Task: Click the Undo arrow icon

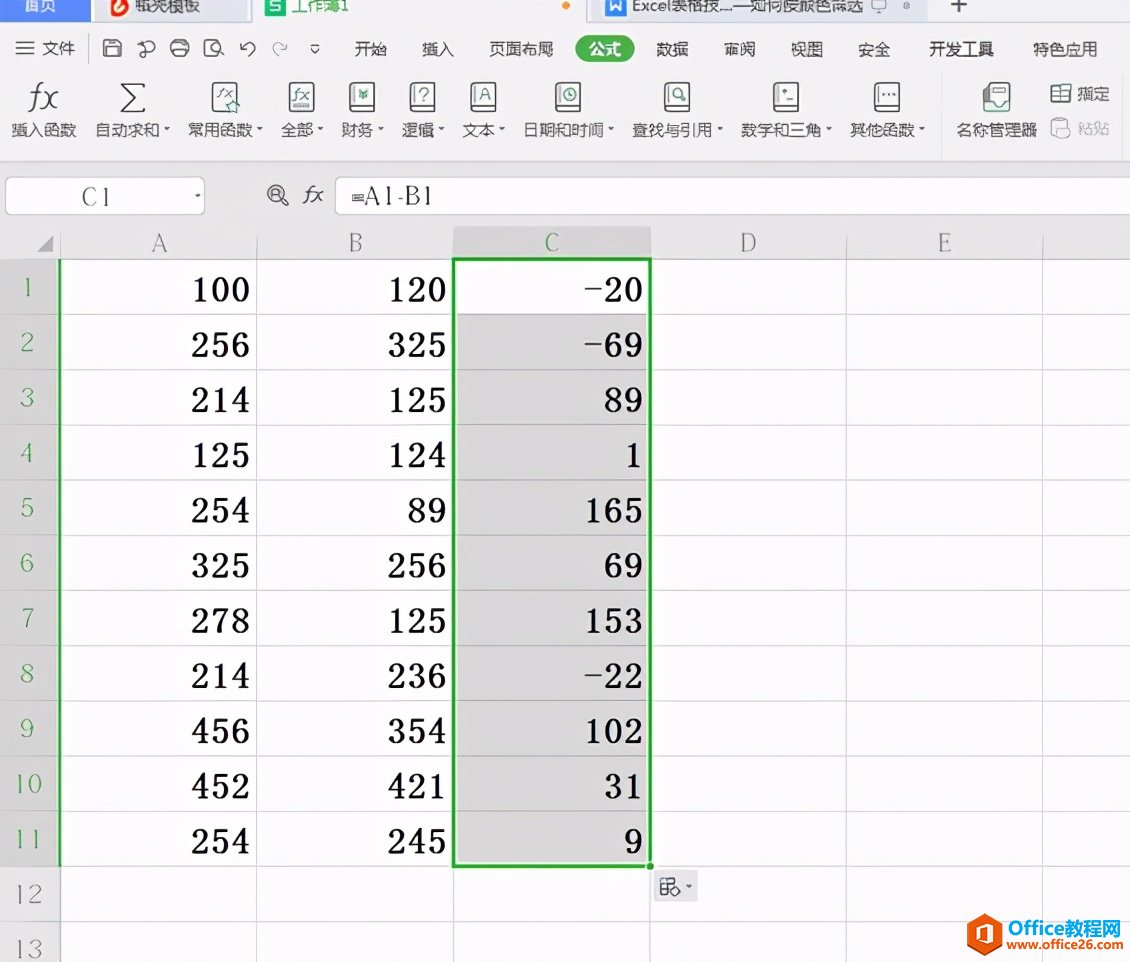Action: click(248, 48)
